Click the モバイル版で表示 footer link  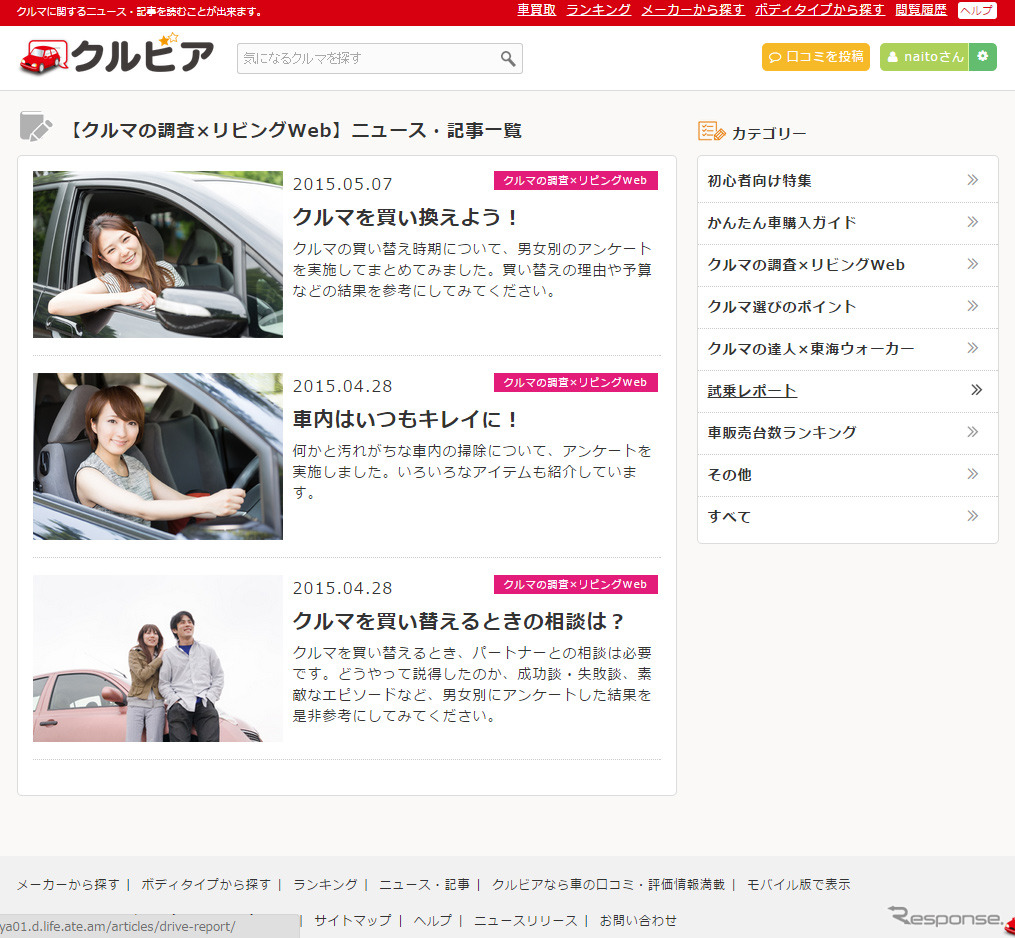point(801,884)
